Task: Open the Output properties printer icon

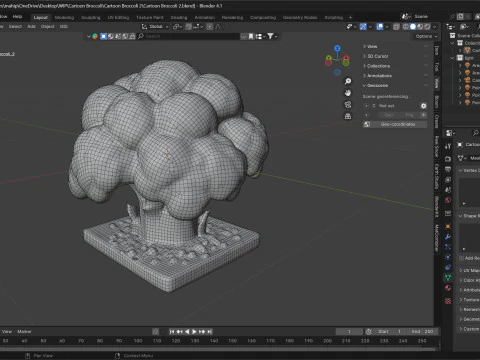Action: [x=448, y=169]
